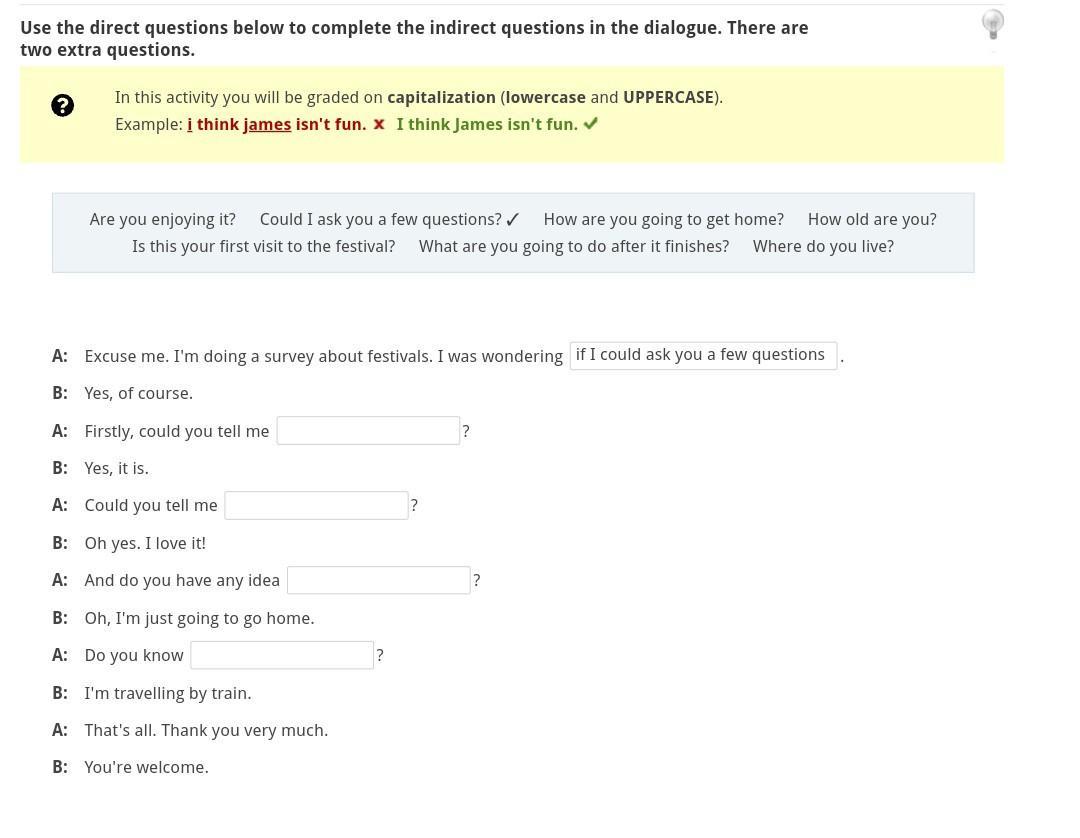This screenshot has width=1080, height=838.
Task: Choose "How old are you?" from the word bank
Action: (872, 219)
